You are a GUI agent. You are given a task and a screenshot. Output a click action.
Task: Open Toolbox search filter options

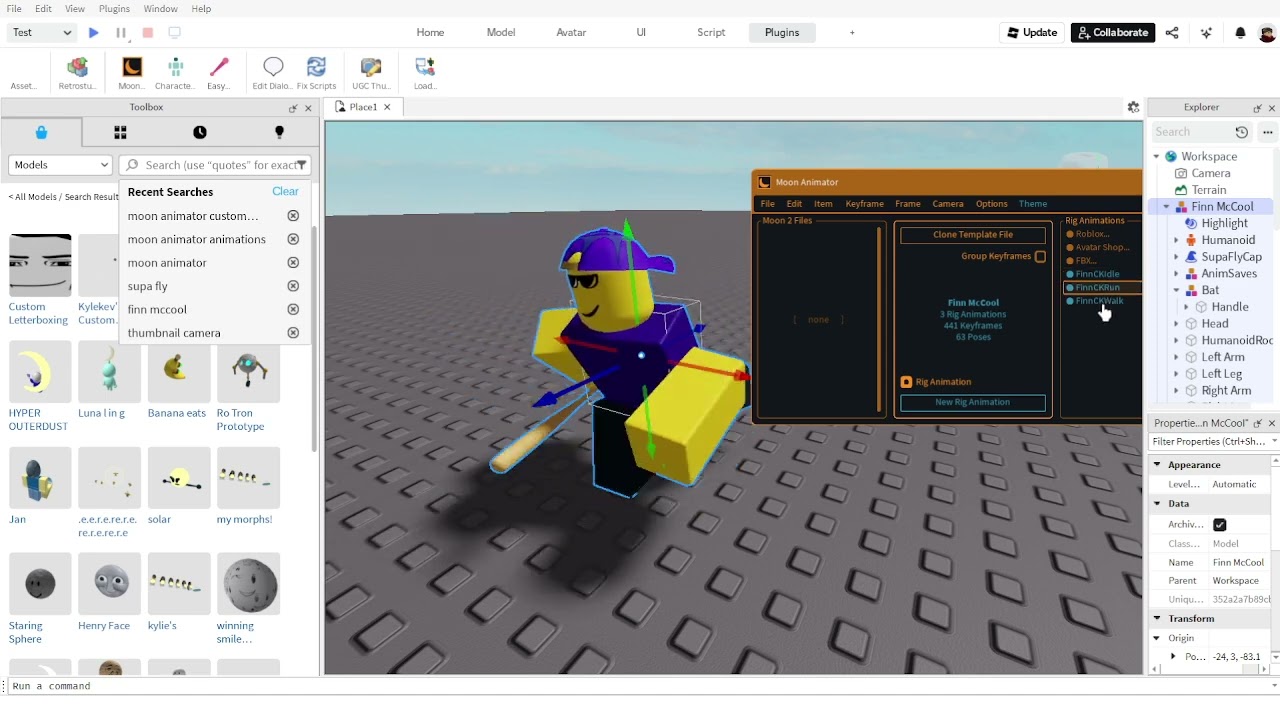(301, 165)
